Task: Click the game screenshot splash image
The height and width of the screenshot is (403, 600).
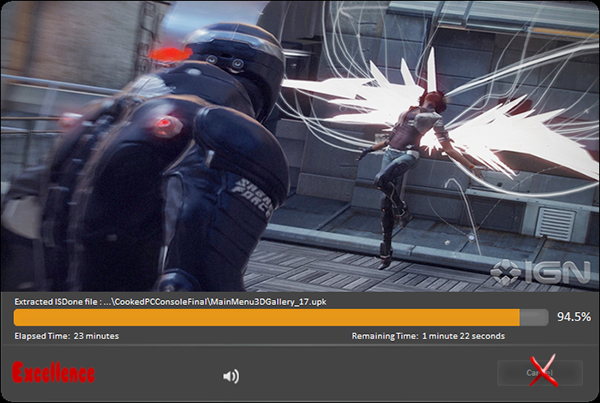Action: pos(300,146)
